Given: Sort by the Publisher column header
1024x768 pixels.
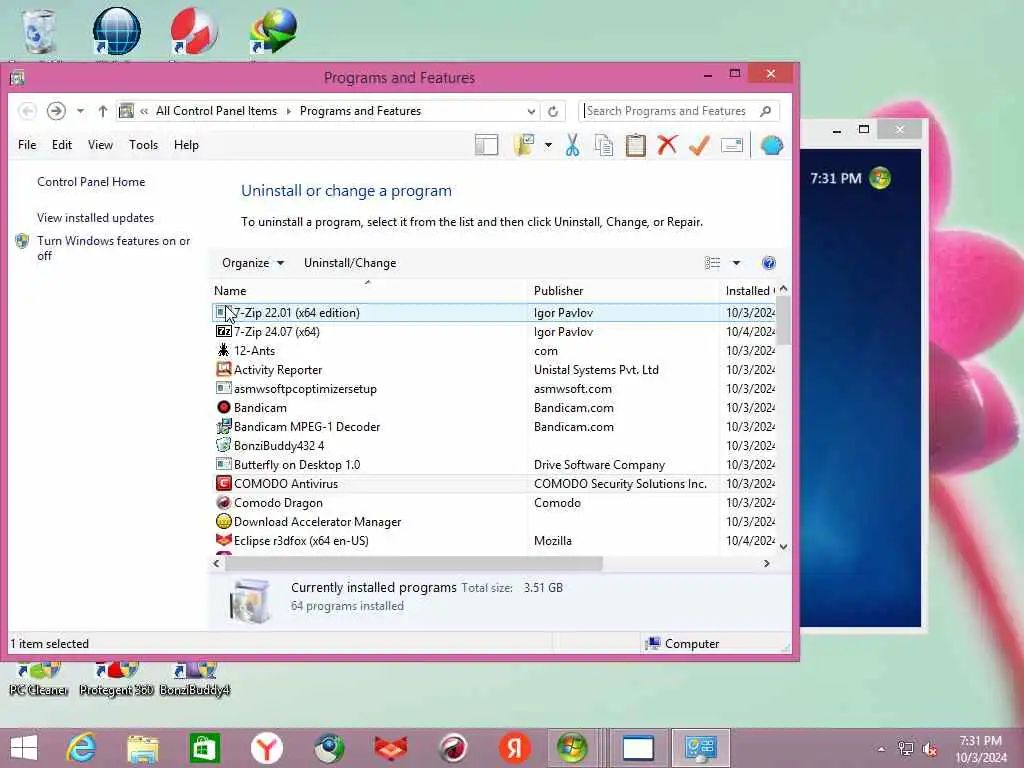Looking at the screenshot, I should click(622, 291).
